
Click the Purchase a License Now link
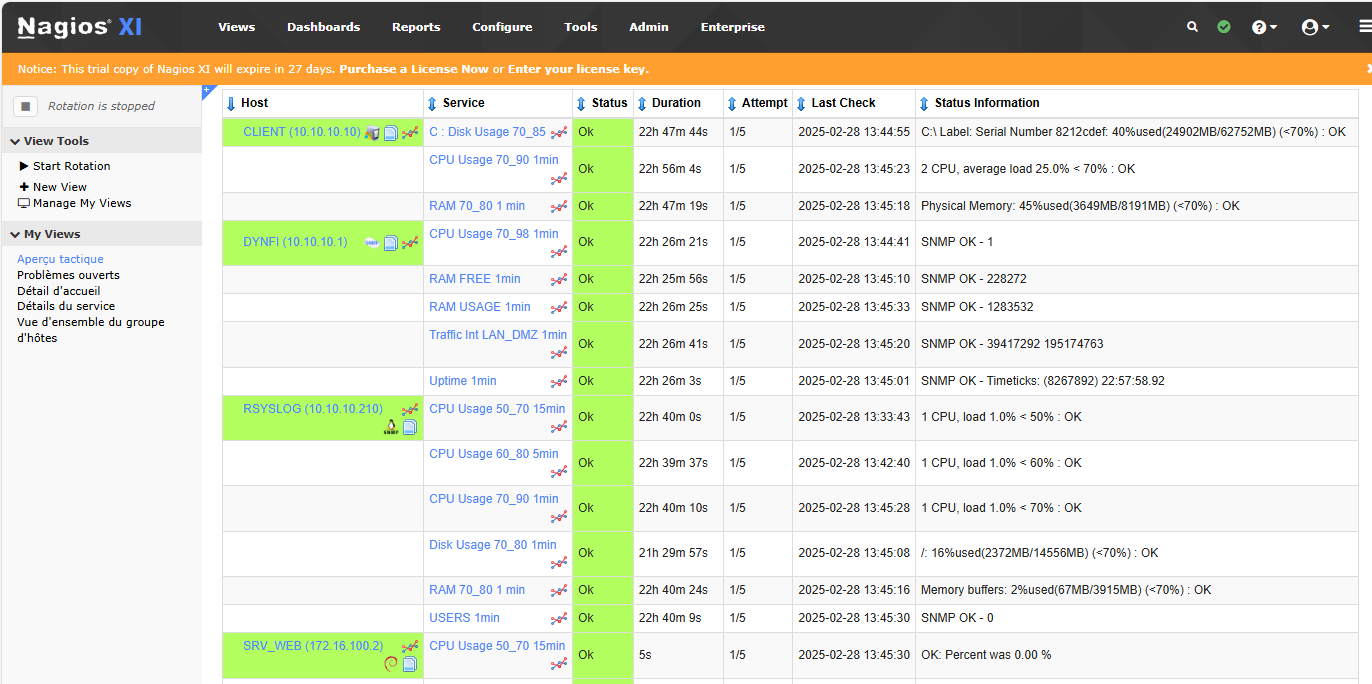tap(414, 69)
